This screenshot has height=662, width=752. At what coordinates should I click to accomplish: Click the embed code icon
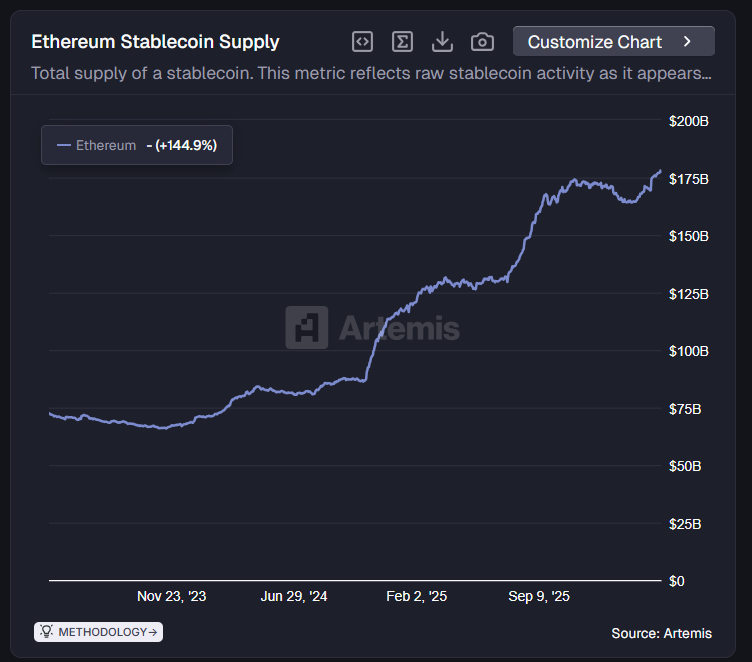pyautogui.click(x=362, y=41)
